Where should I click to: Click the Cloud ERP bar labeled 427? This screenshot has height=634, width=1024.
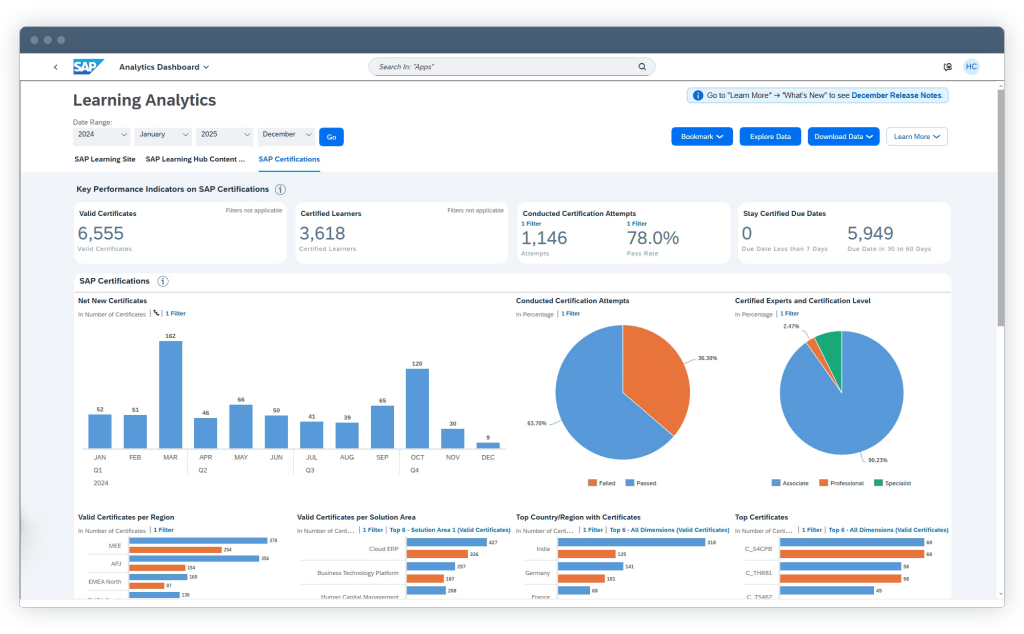point(447,542)
